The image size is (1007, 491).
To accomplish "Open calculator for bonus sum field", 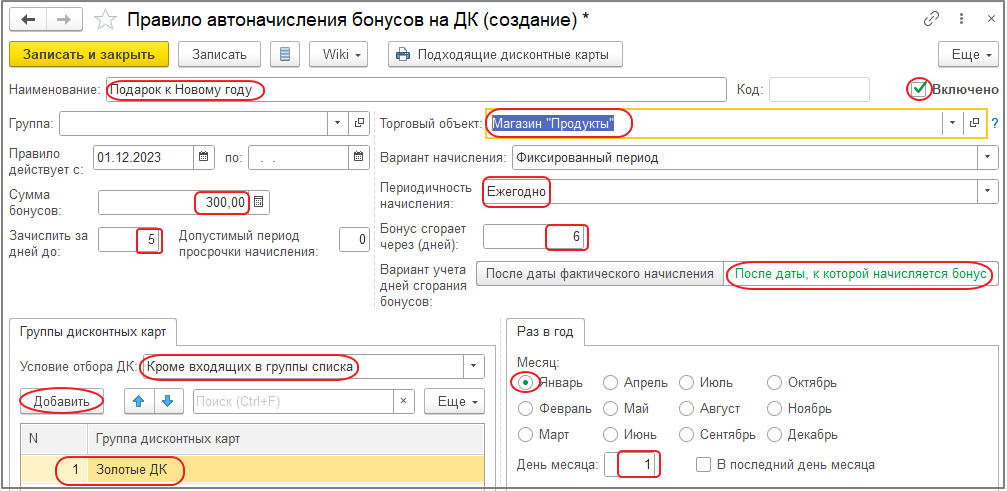I will (259, 203).
